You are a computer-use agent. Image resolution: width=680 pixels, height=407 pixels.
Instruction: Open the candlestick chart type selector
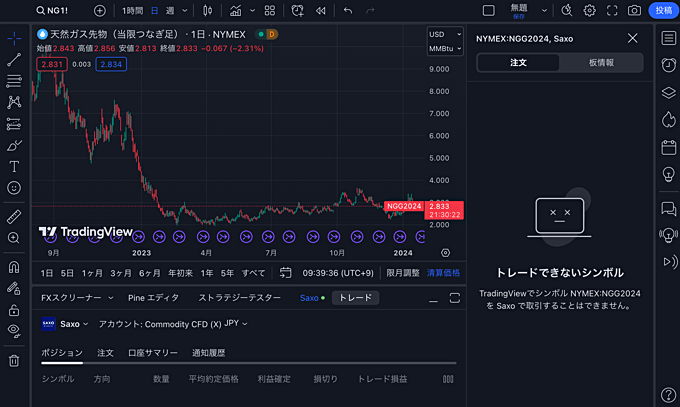coord(208,10)
